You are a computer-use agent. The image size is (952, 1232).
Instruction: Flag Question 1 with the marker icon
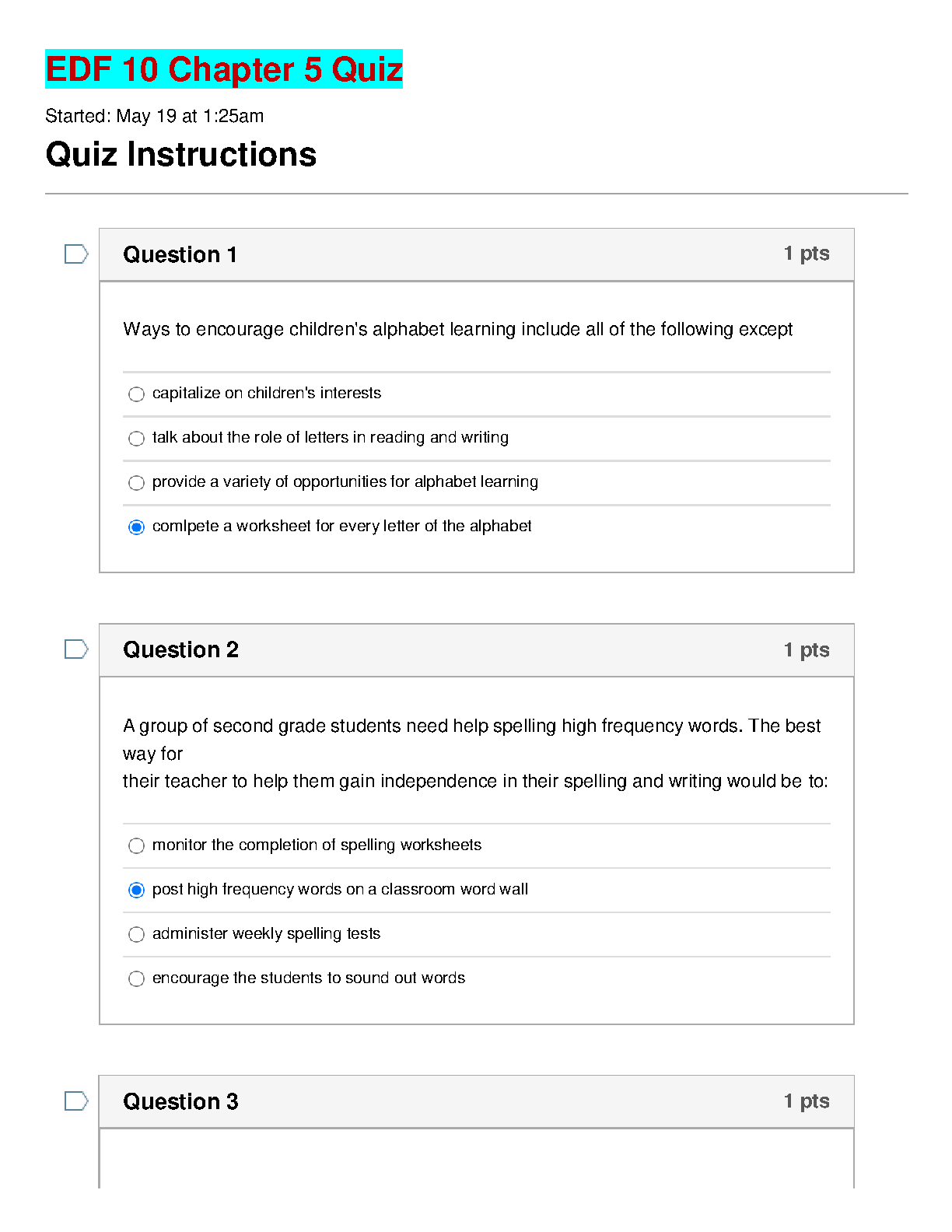pyautogui.click(x=75, y=254)
